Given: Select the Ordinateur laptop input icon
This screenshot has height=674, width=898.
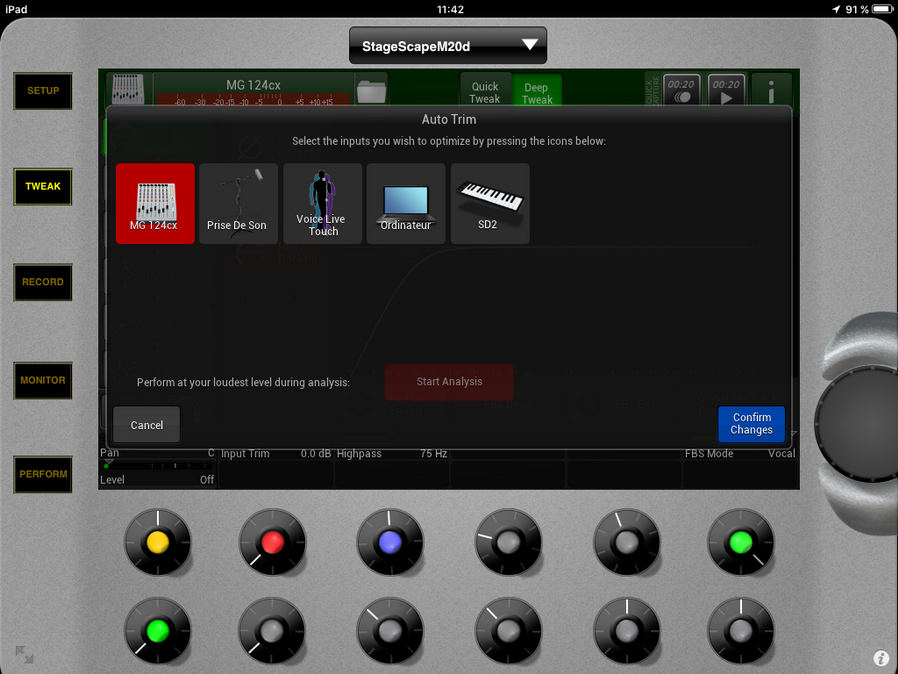Looking at the screenshot, I should pos(405,204).
